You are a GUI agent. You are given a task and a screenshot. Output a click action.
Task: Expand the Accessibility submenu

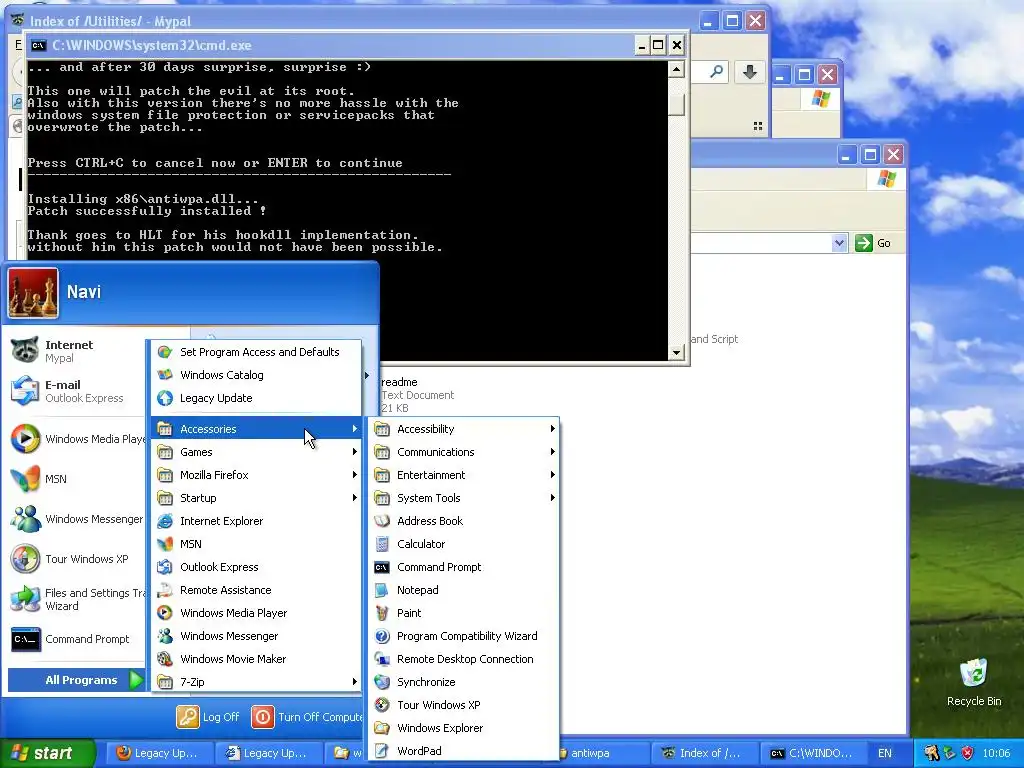point(464,429)
